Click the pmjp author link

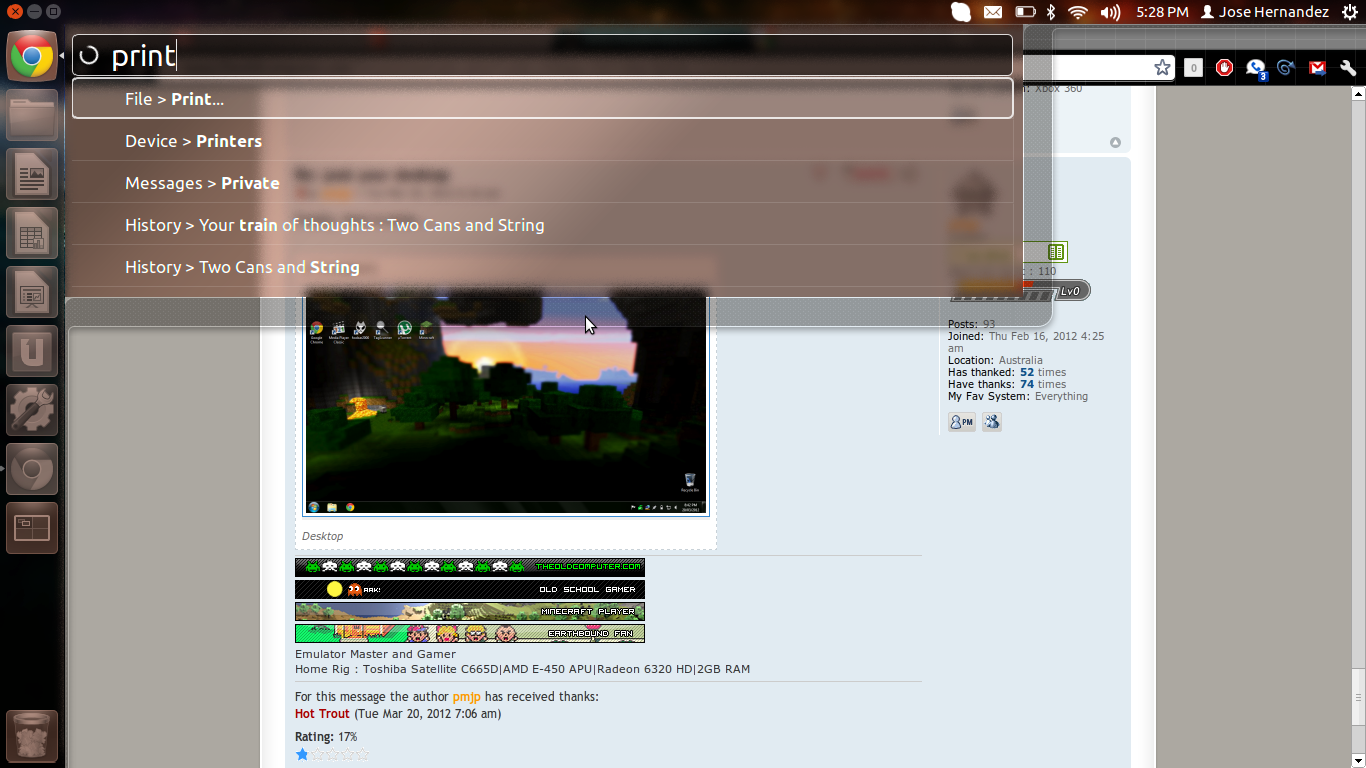tap(466, 697)
